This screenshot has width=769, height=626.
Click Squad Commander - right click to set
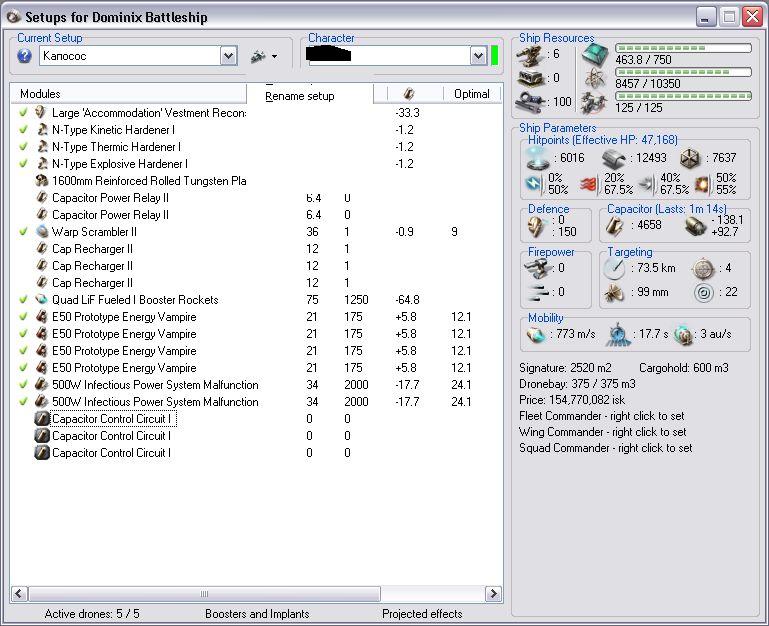[606, 448]
